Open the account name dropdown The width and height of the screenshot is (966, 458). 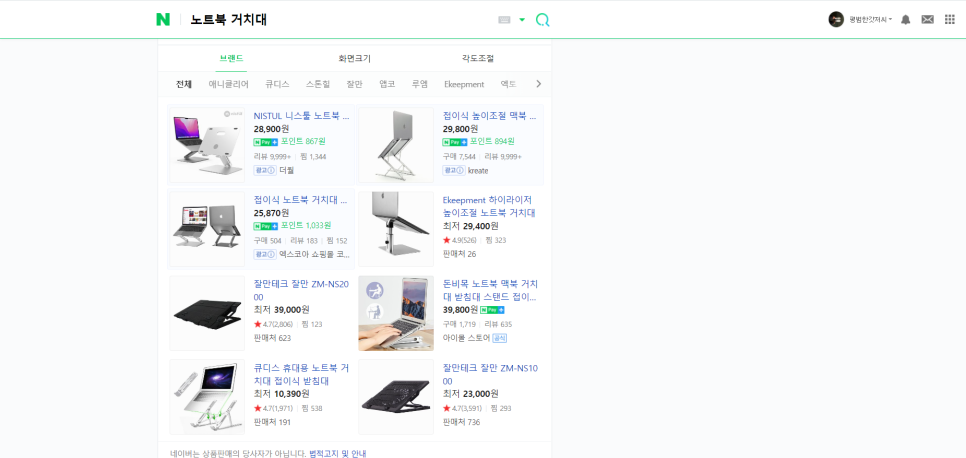871,20
